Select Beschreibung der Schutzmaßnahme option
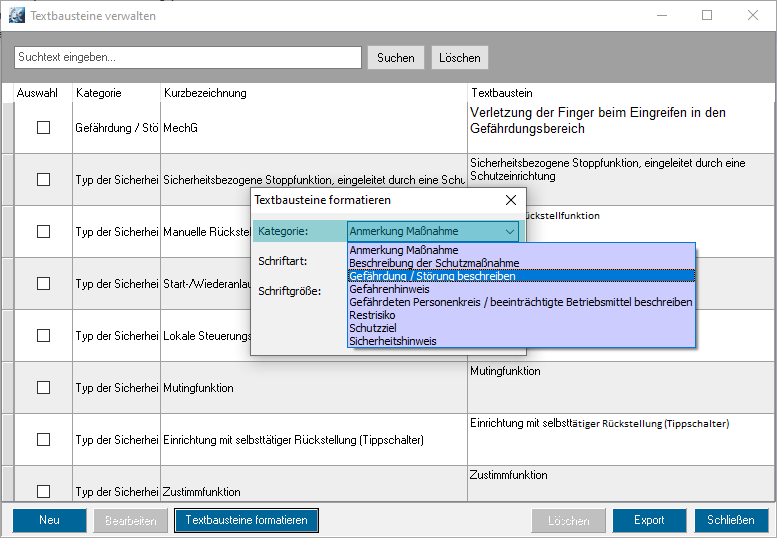The image size is (777, 538). (430, 263)
